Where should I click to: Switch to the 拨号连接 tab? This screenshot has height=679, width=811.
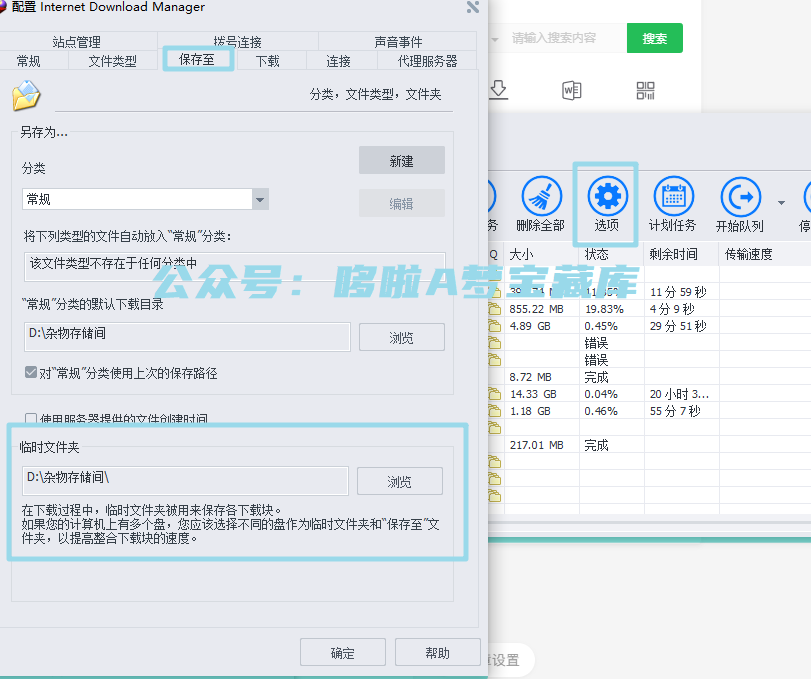pos(238,41)
